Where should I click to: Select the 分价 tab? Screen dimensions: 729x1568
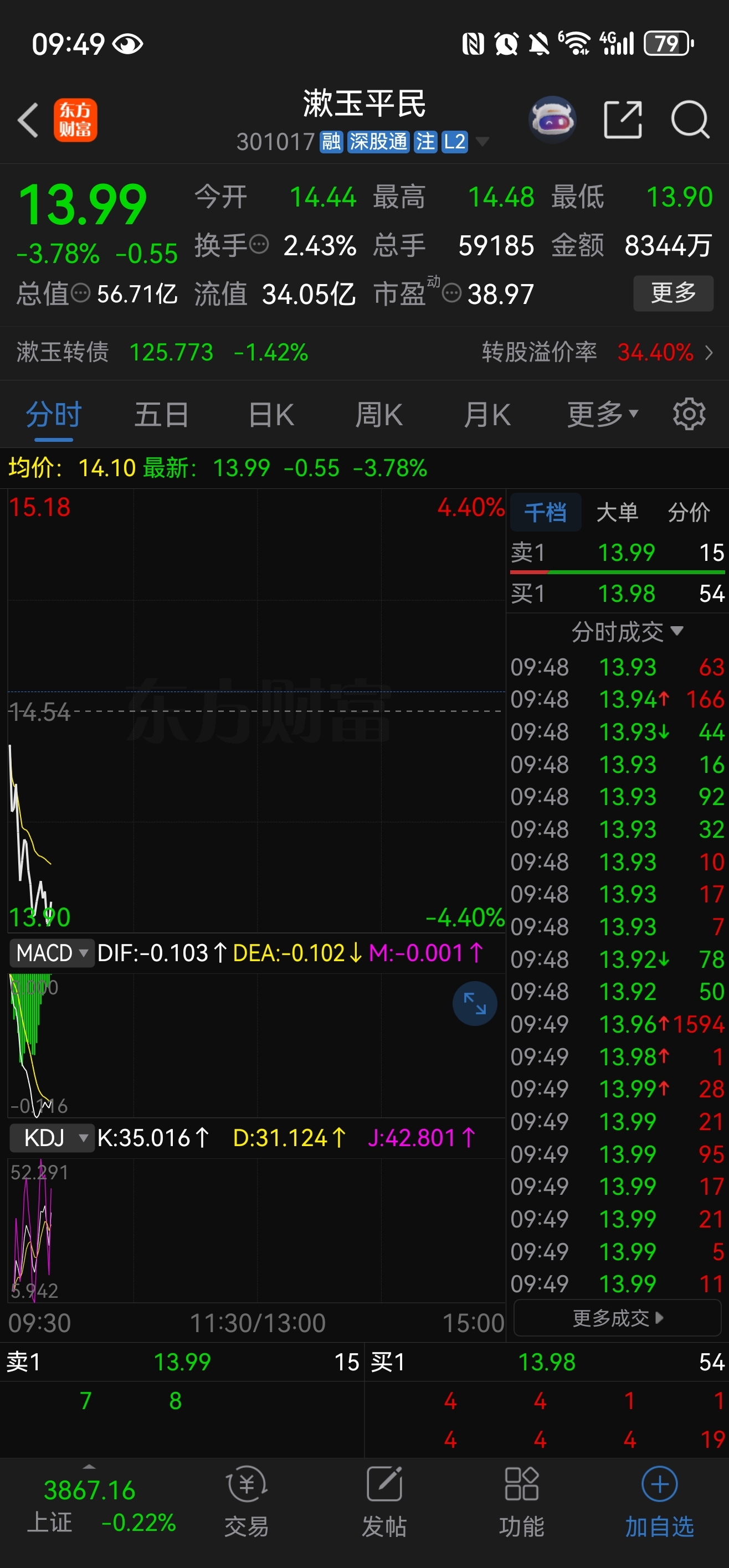click(x=689, y=512)
